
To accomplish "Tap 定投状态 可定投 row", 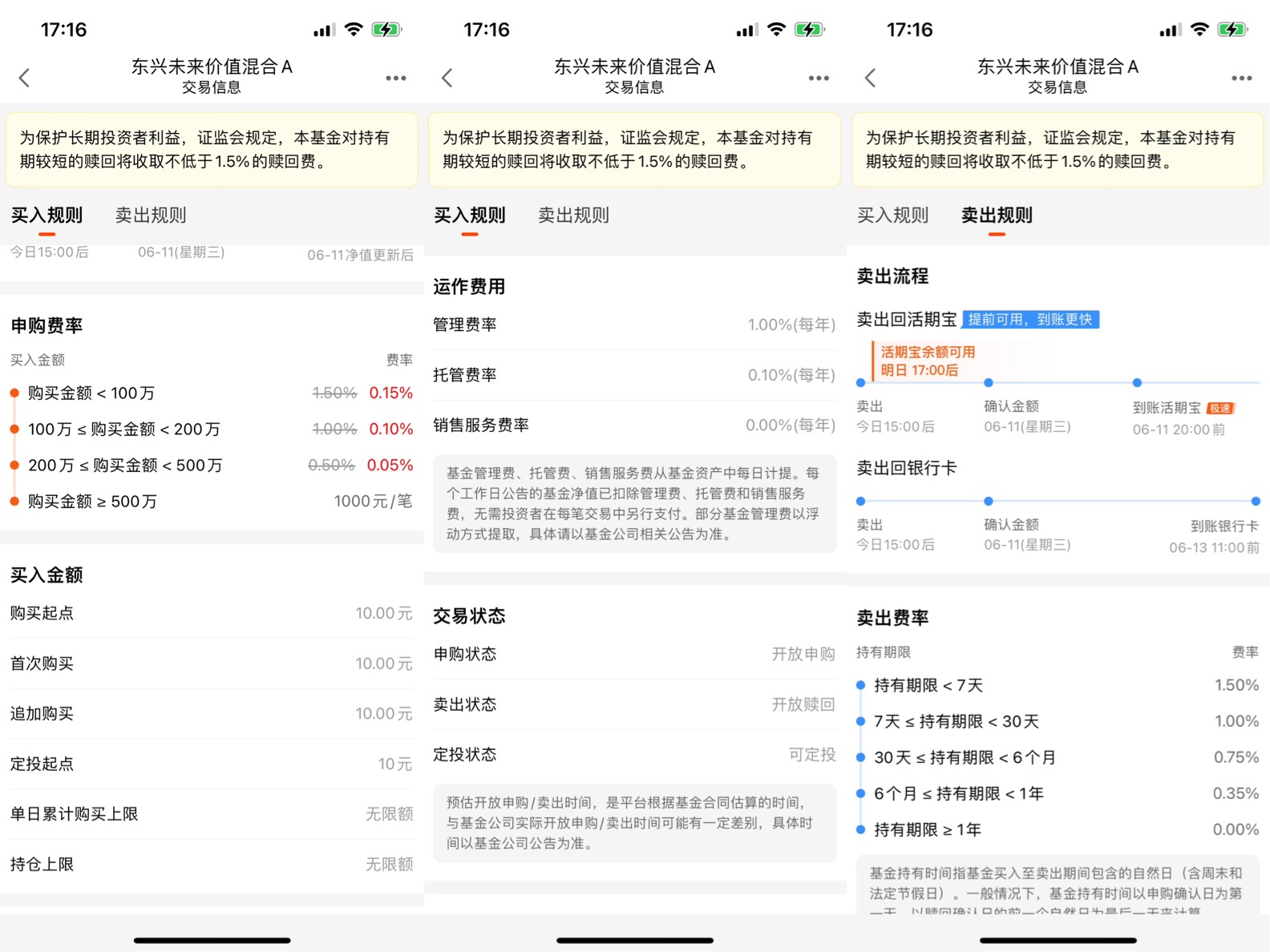I will pos(634,754).
